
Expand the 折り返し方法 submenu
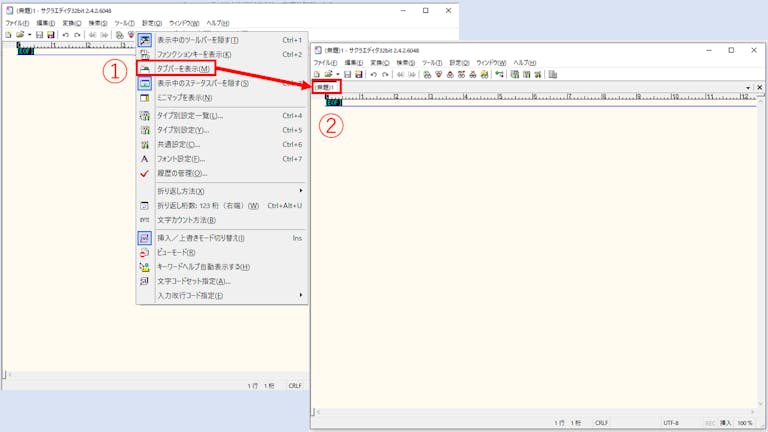coord(222,191)
